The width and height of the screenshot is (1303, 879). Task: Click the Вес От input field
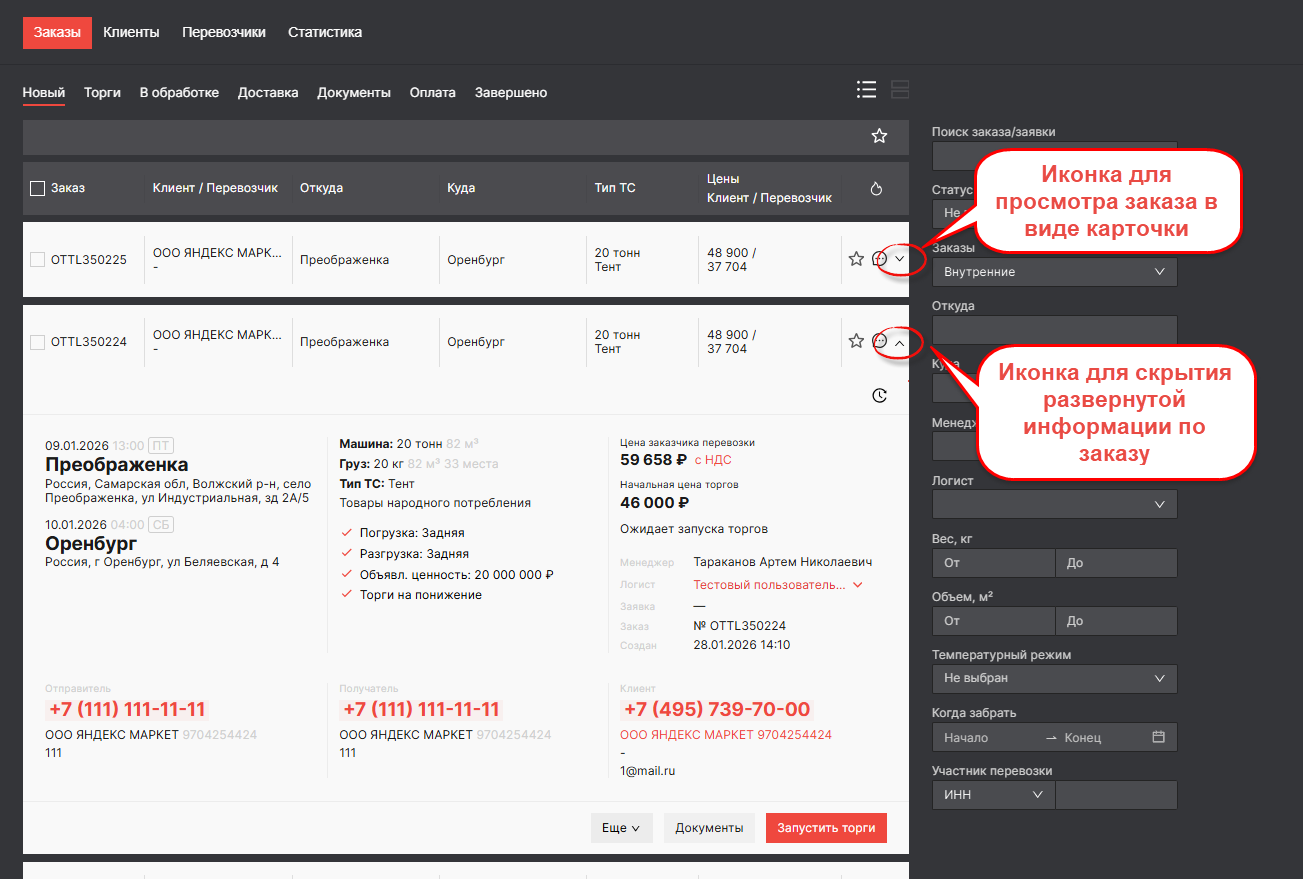(x=993, y=563)
